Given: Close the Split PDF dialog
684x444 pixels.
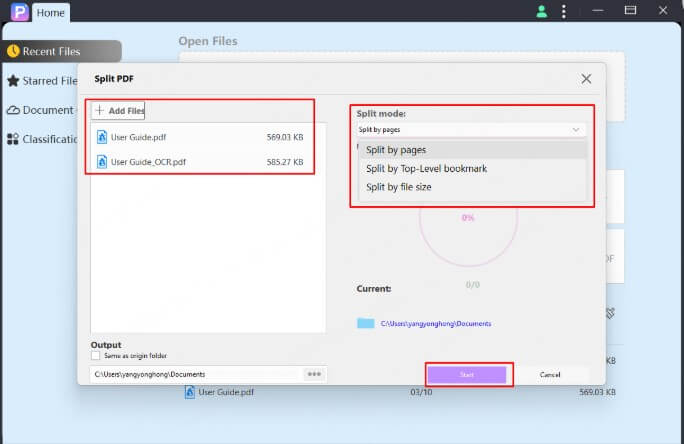Looking at the screenshot, I should coord(586,79).
